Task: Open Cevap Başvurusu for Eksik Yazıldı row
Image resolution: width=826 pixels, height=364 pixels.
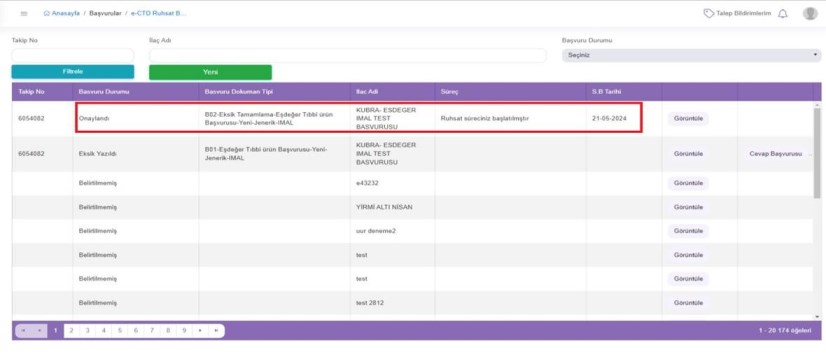Action: [x=775, y=154]
